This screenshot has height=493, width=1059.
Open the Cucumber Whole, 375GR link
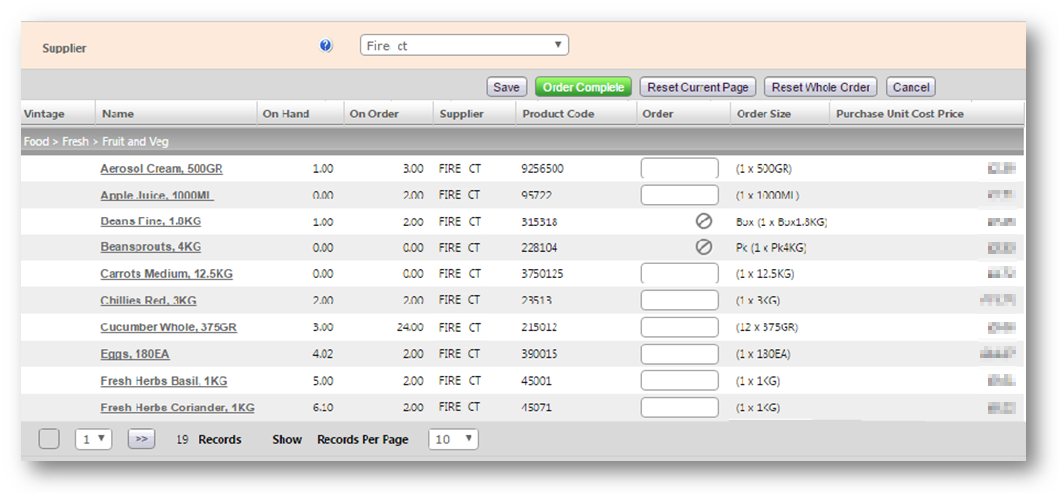(169, 328)
